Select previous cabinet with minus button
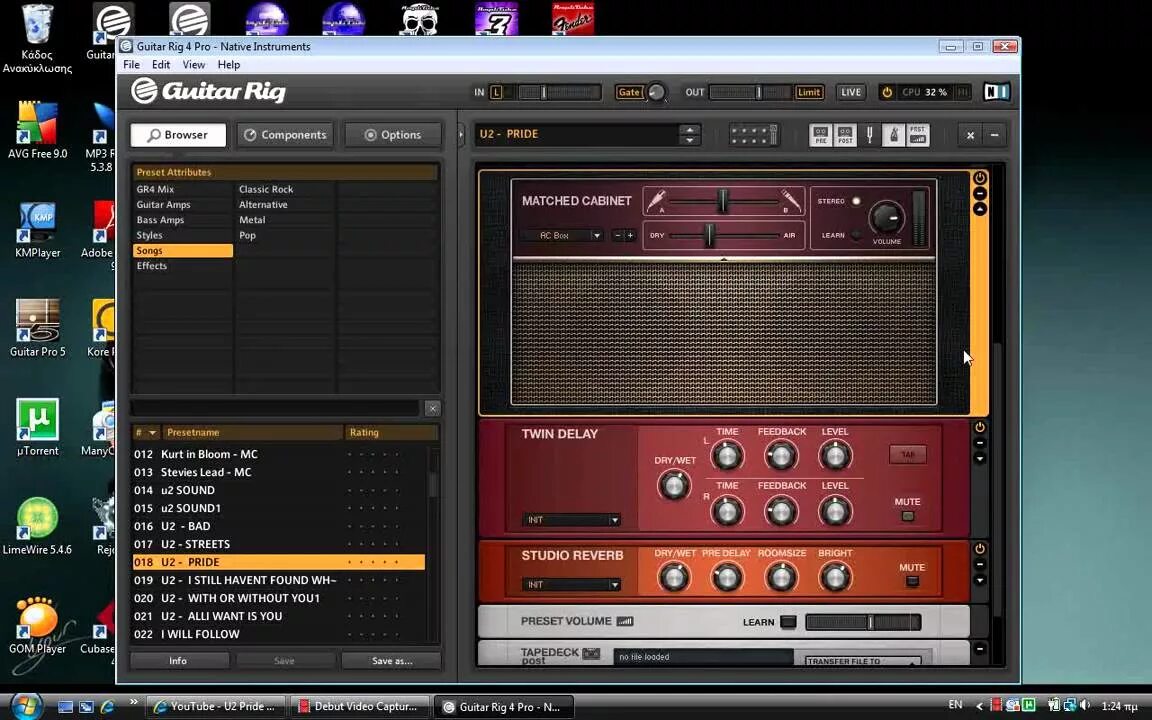The height and width of the screenshot is (720, 1152). point(618,235)
